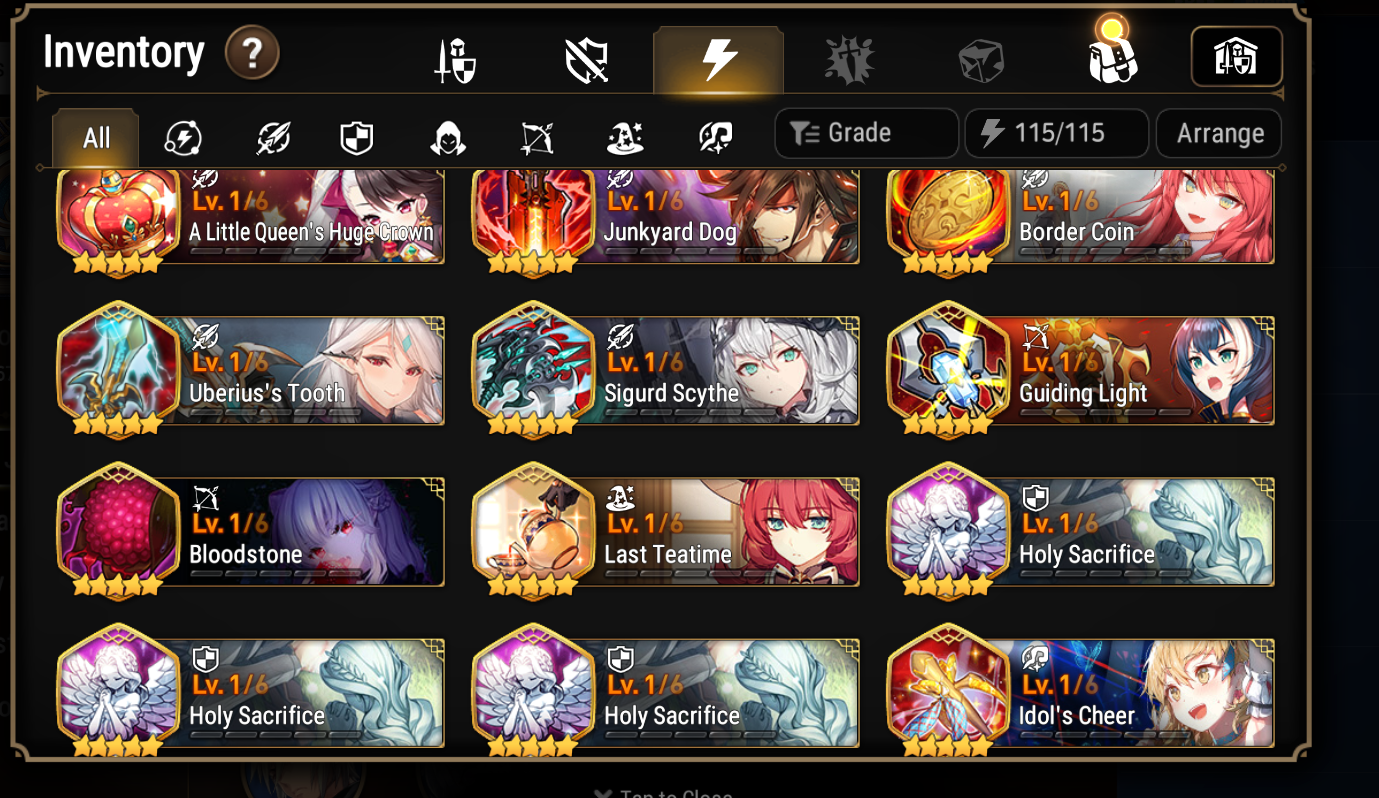Image resolution: width=1379 pixels, height=798 pixels.
Task: Open the Inventory help question mark
Action: click(252, 53)
